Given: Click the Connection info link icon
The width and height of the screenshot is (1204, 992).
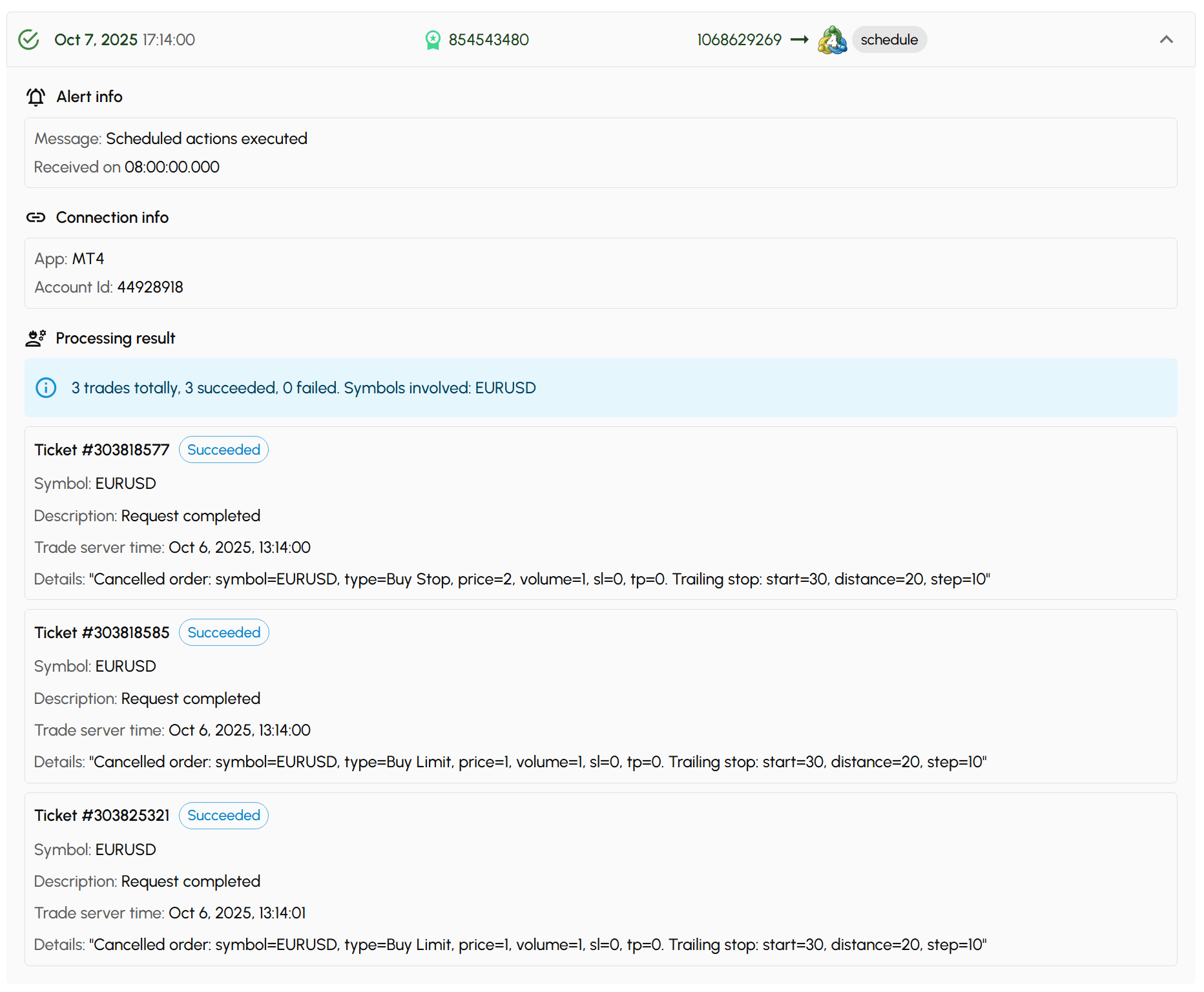Looking at the screenshot, I should (36, 218).
